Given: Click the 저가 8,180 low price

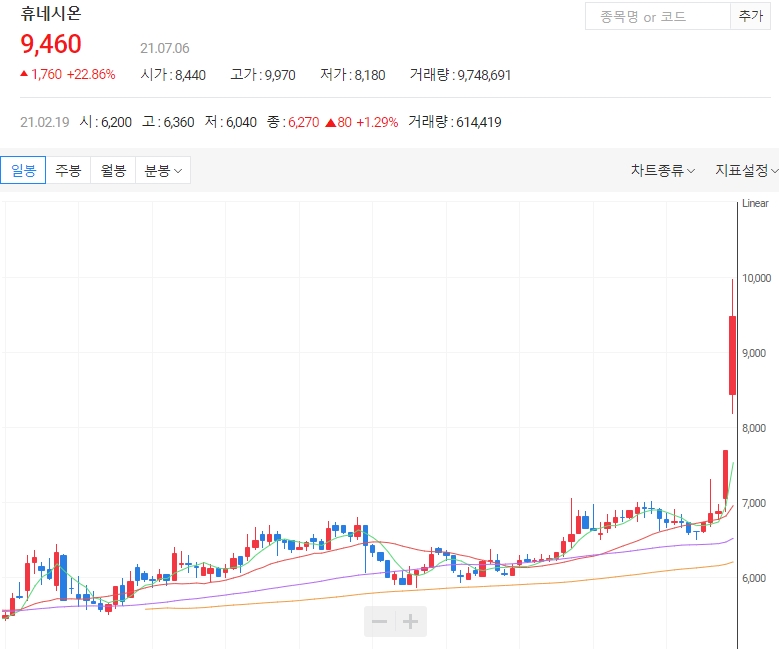Looking at the screenshot, I should point(353,75).
